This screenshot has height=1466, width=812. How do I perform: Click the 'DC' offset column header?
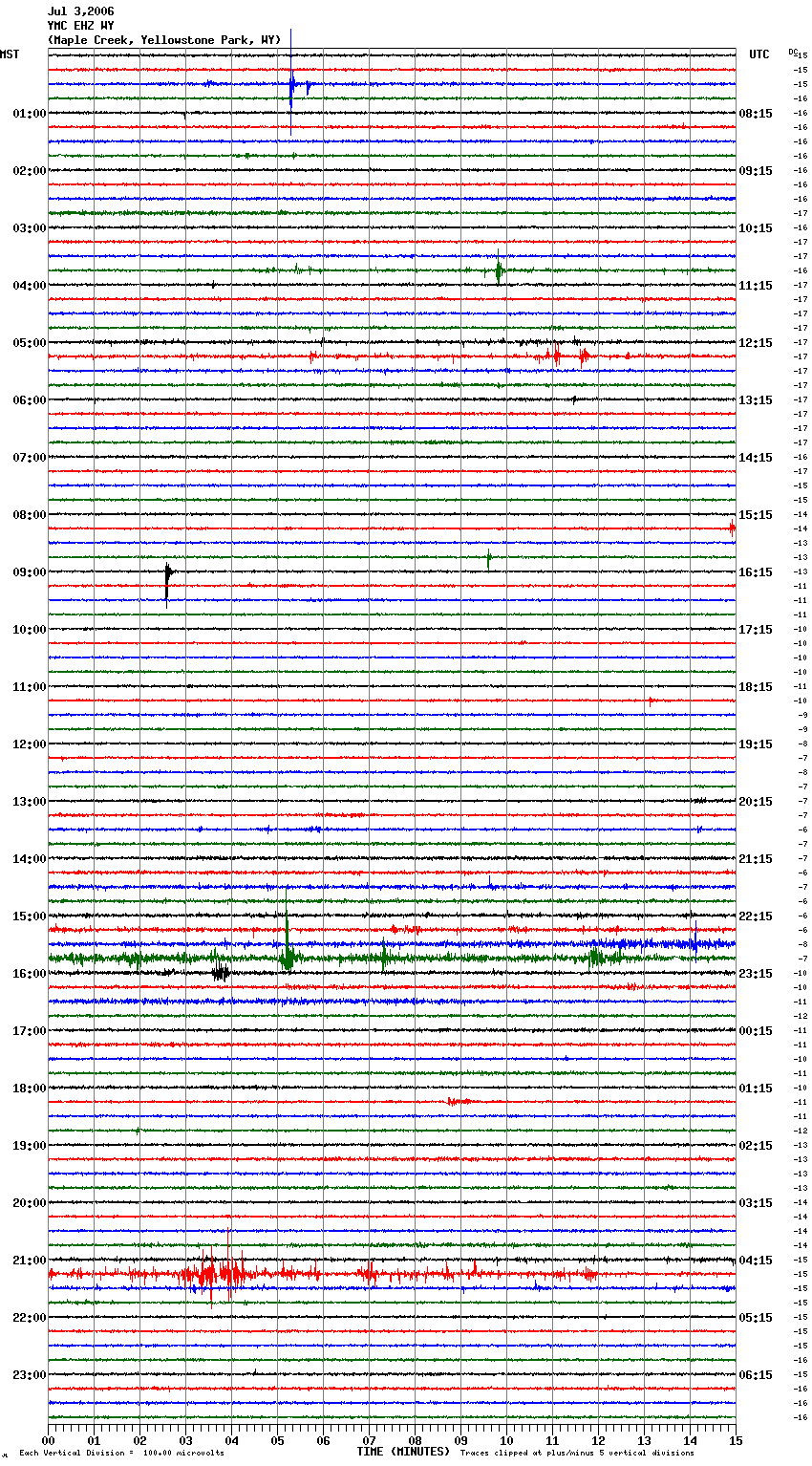[793, 52]
